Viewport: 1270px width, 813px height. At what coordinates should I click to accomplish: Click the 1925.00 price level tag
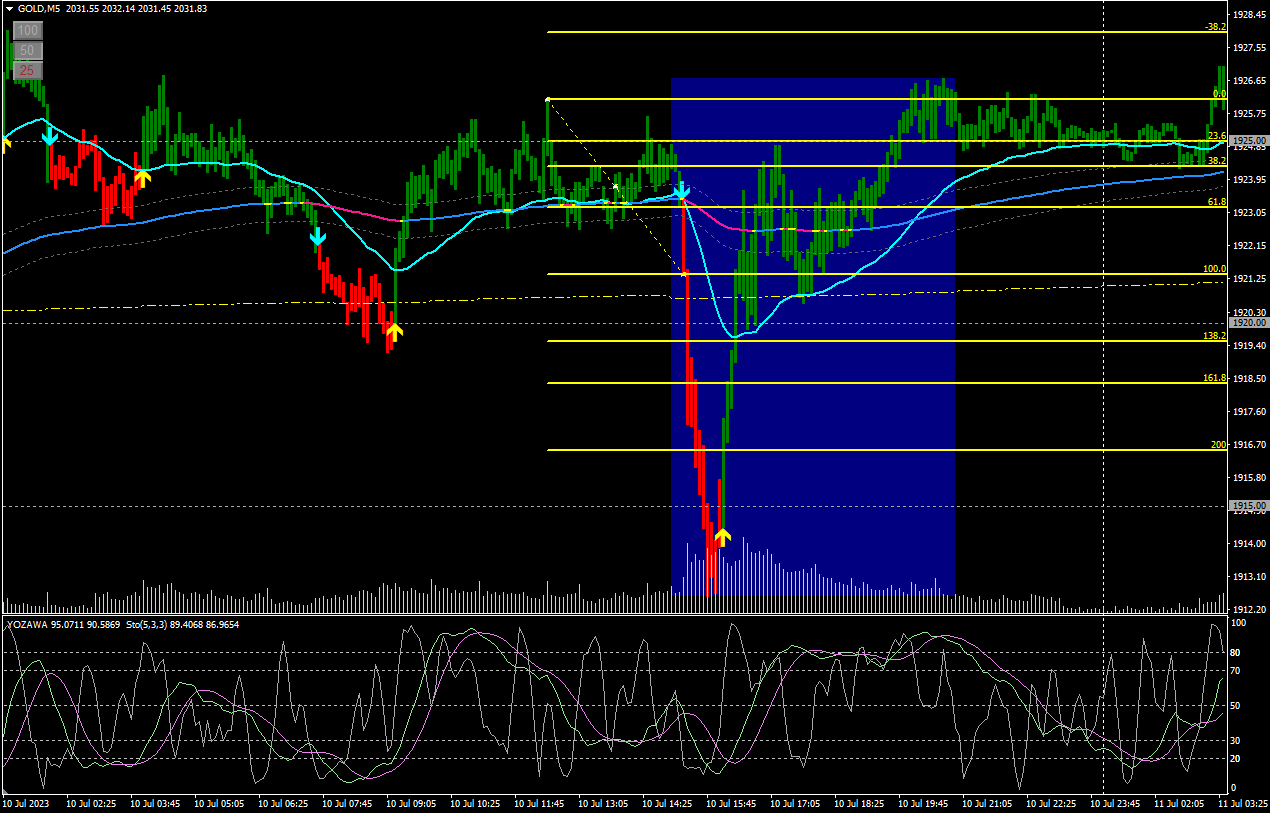tap(1249, 141)
